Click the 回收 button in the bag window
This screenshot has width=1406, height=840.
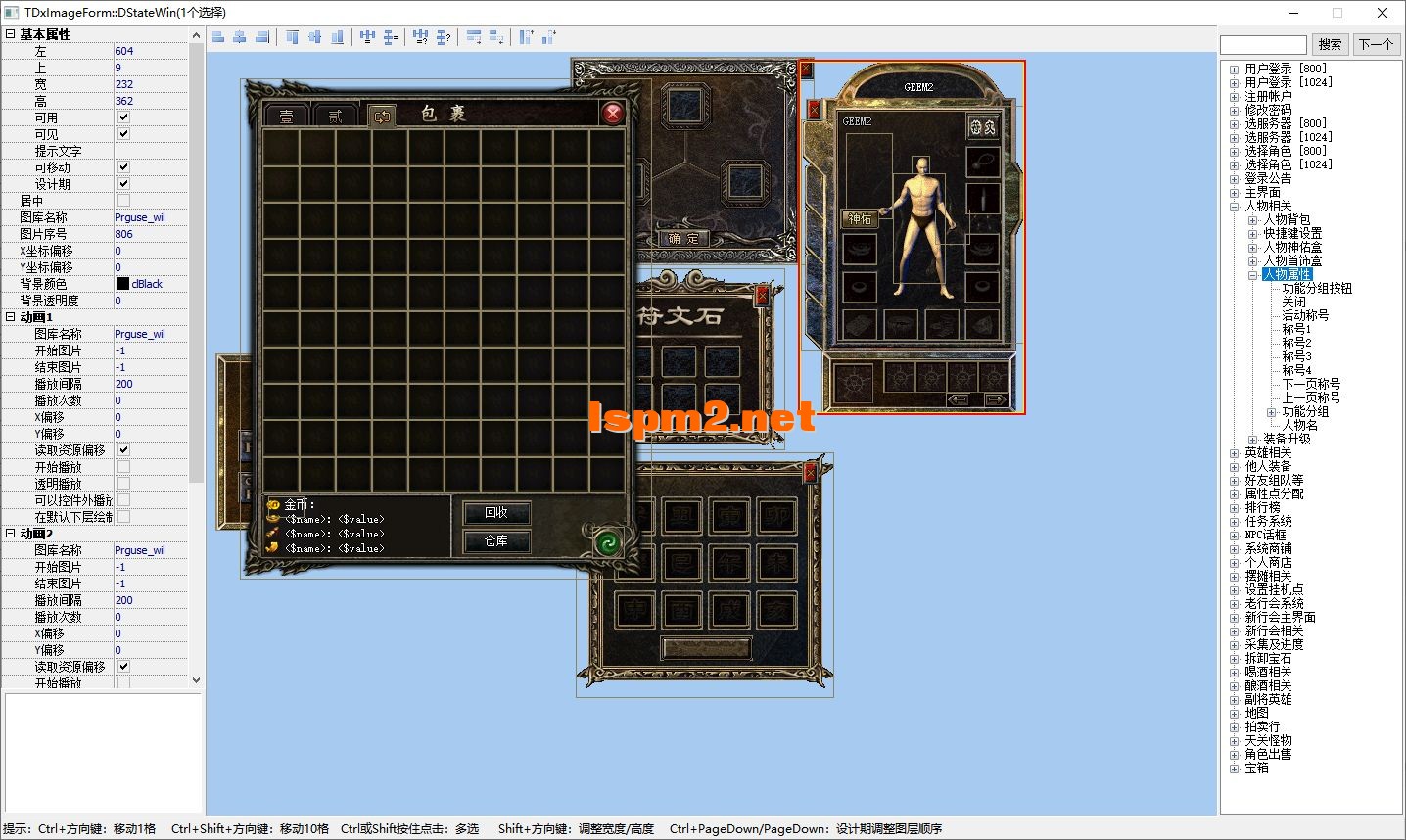(x=496, y=513)
